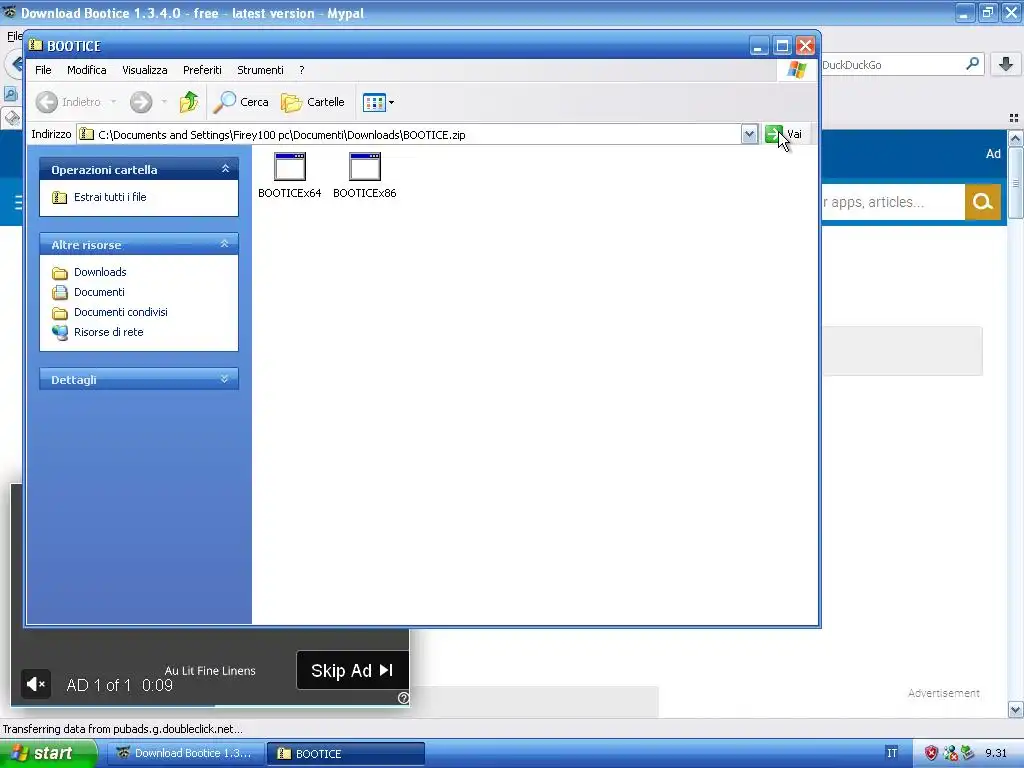Open the BOOTICEx64 executable file

pyautogui.click(x=289, y=175)
